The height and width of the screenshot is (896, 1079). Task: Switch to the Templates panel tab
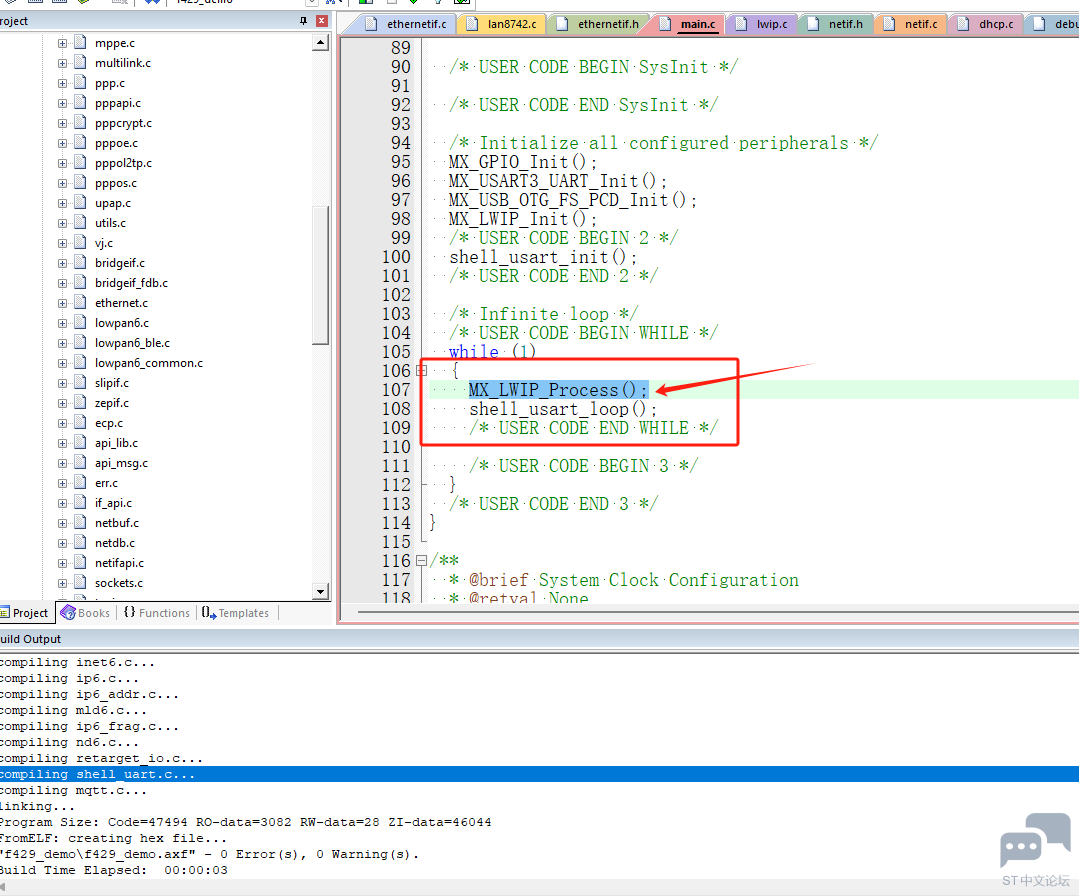tap(235, 612)
